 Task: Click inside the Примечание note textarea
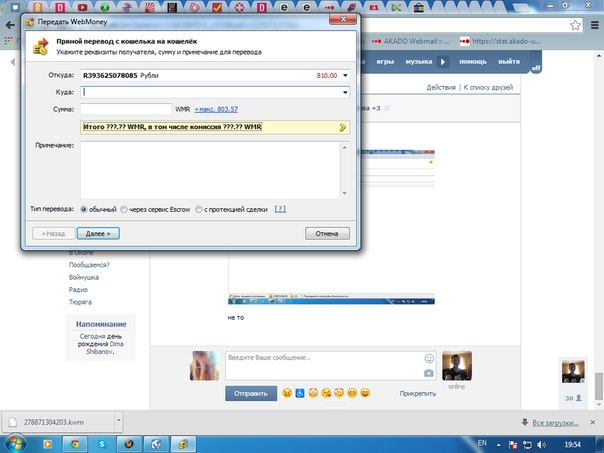pyautogui.click(x=210, y=170)
